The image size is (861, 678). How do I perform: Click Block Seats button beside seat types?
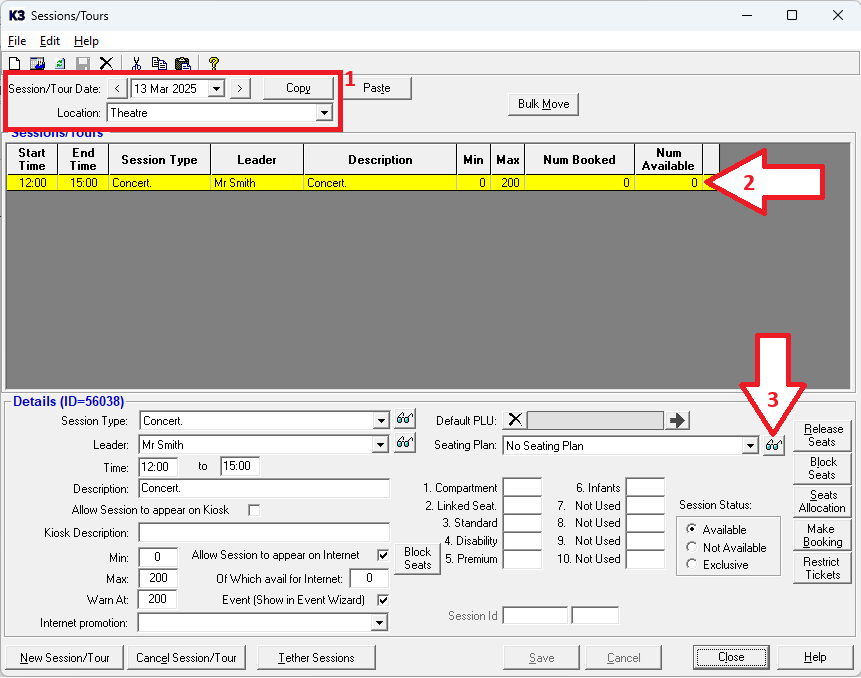point(417,558)
